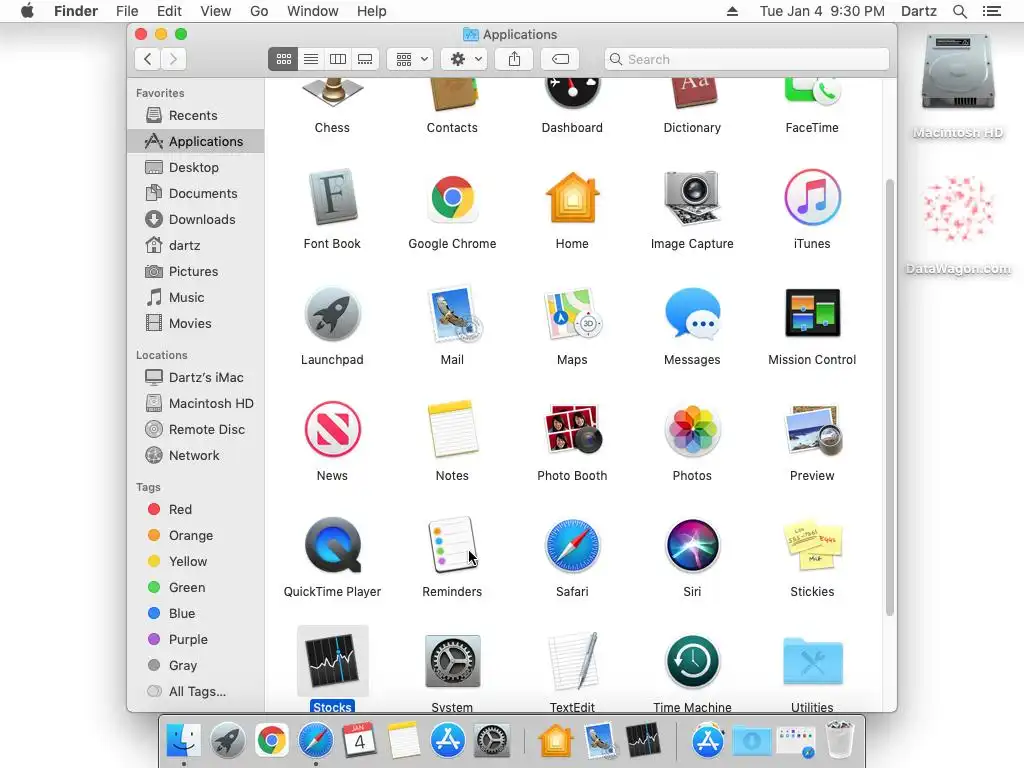Open Safari in Applications window
The image size is (1024, 768).
572,546
